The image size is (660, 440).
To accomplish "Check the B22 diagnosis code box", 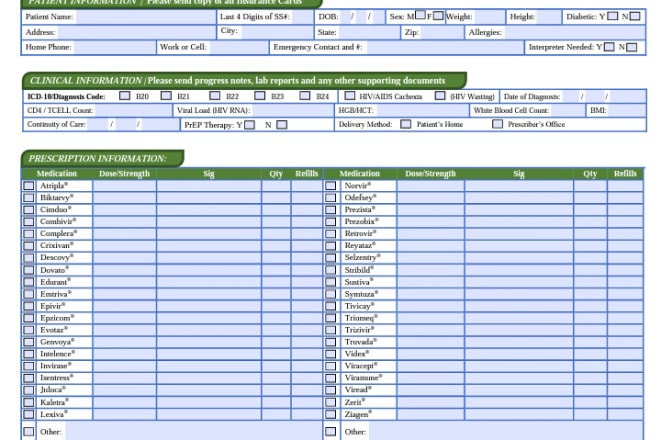I will coord(215,96).
